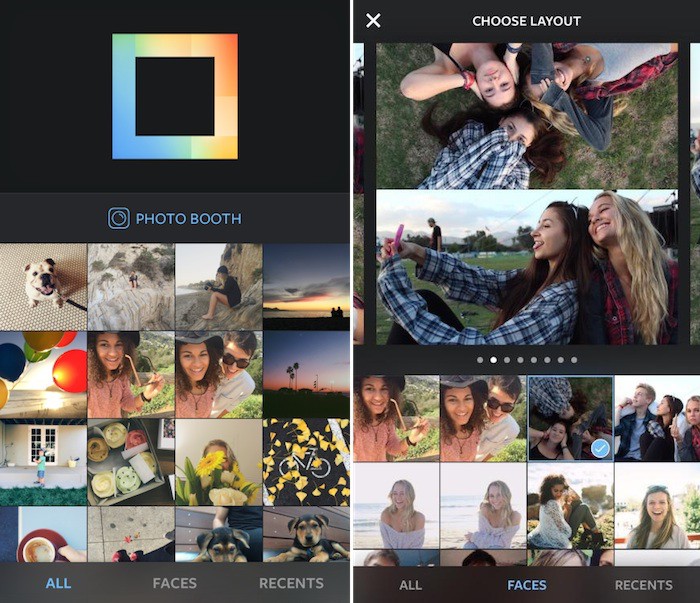Switch to RECENTS tab on left screen
The width and height of the screenshot is (700, 603).
coord(292,583)
